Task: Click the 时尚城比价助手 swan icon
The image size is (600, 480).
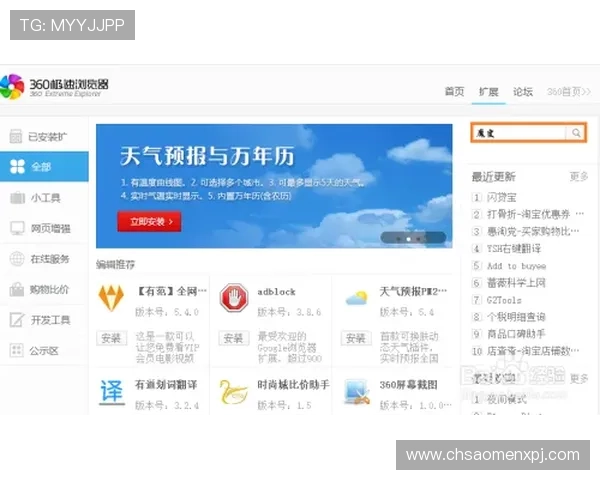Action: (x=234, y=392)
